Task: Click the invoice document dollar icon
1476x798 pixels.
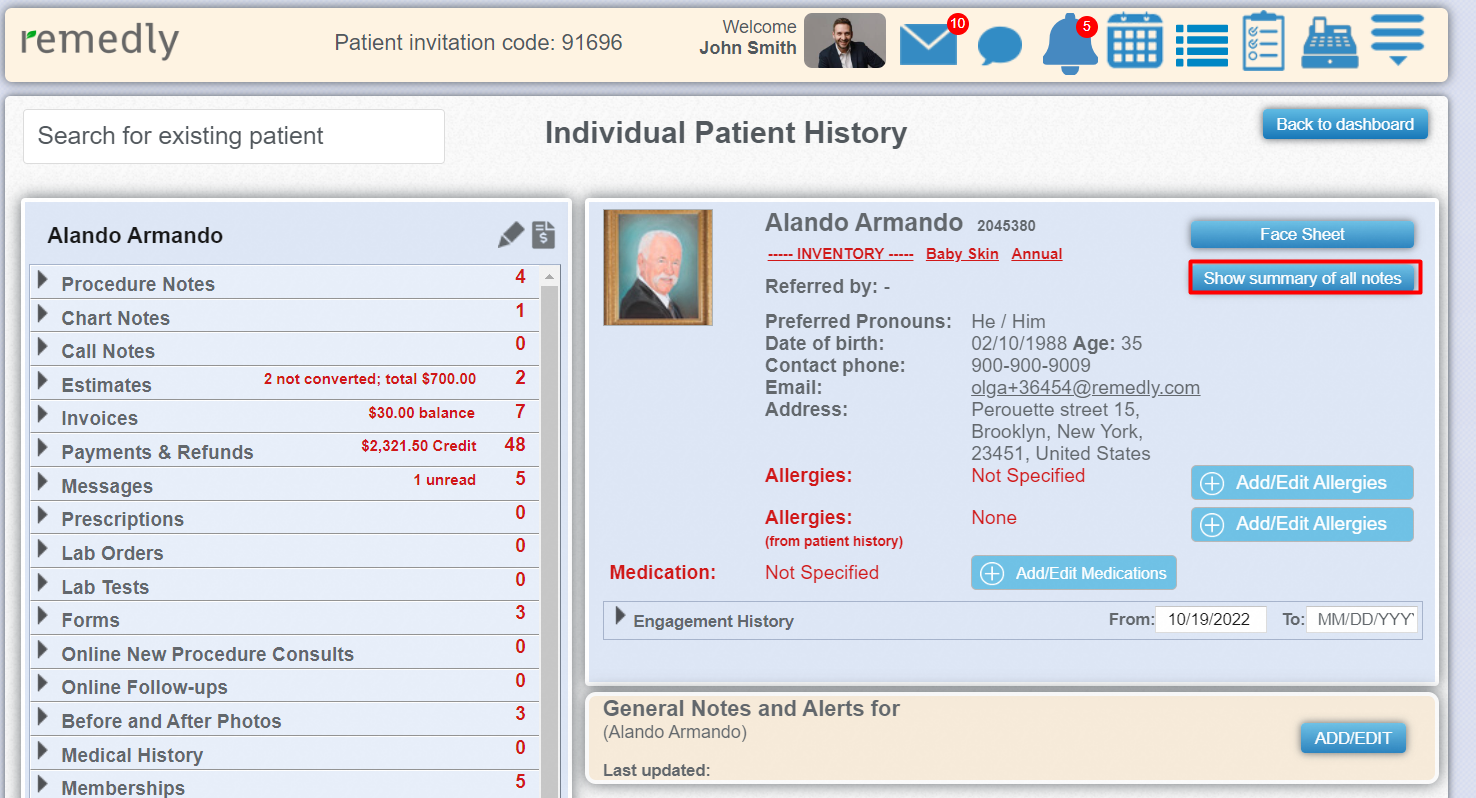Action: coord(543,235)
